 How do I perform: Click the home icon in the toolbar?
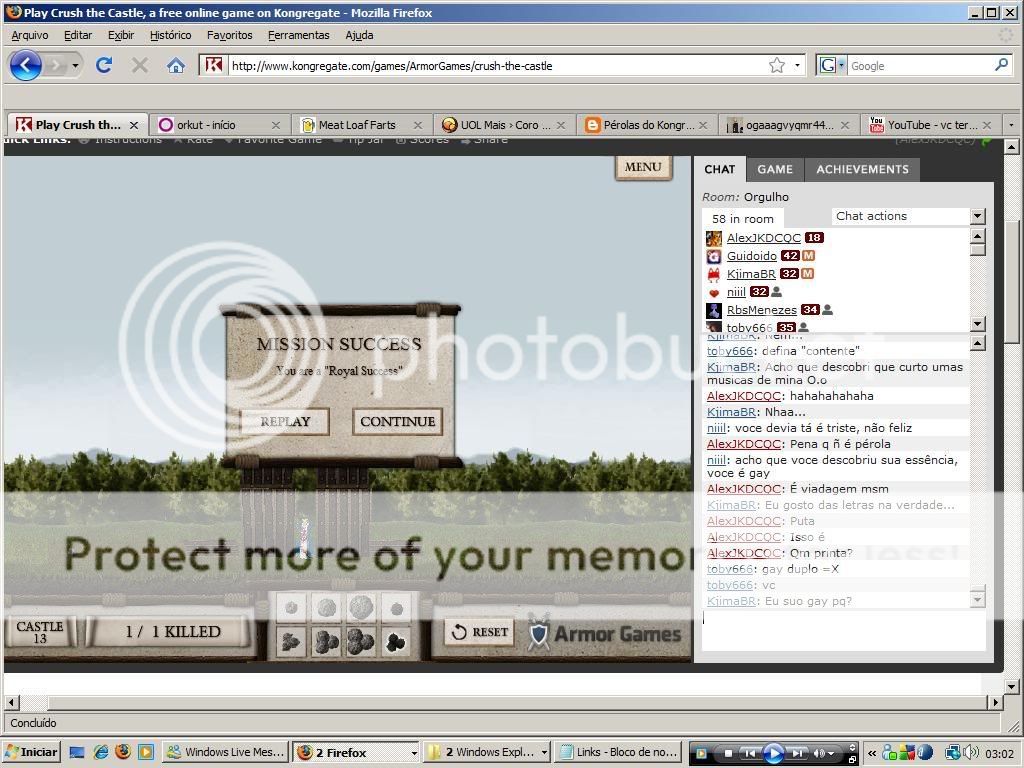point(176,66)
